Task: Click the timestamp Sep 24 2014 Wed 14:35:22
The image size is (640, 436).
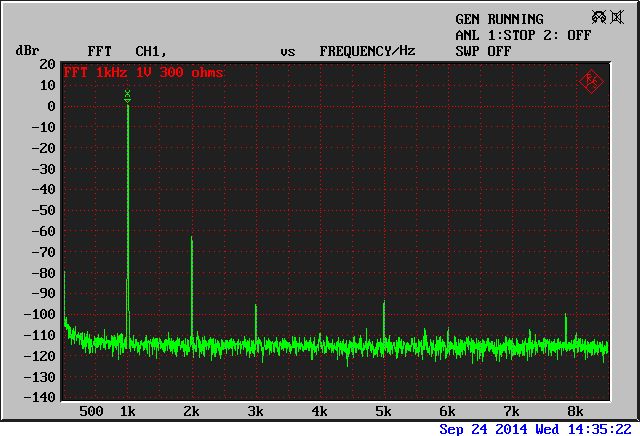Action: [536, 429]
